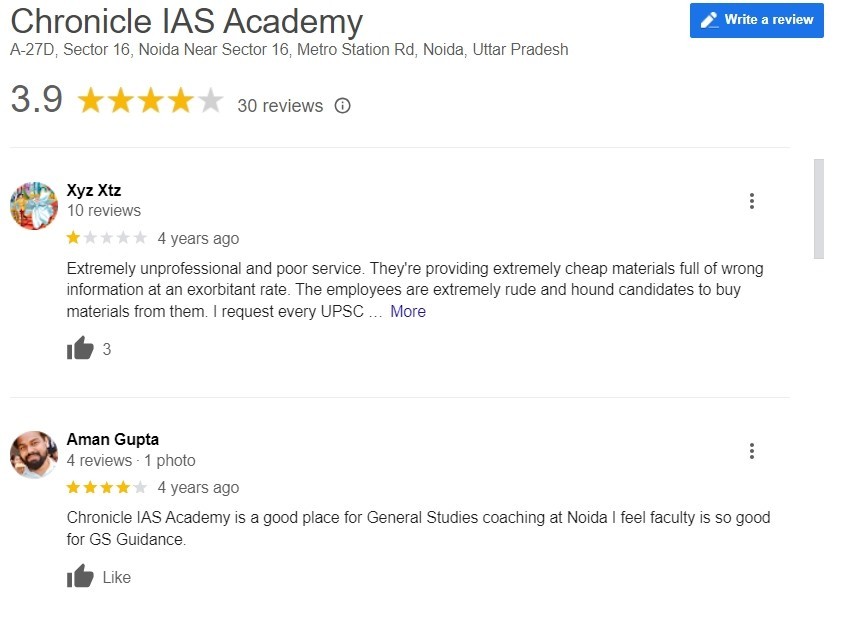851x631 pixels.
Task: Click the Aman Gupta reviewer name
Action: click(113, 439)
